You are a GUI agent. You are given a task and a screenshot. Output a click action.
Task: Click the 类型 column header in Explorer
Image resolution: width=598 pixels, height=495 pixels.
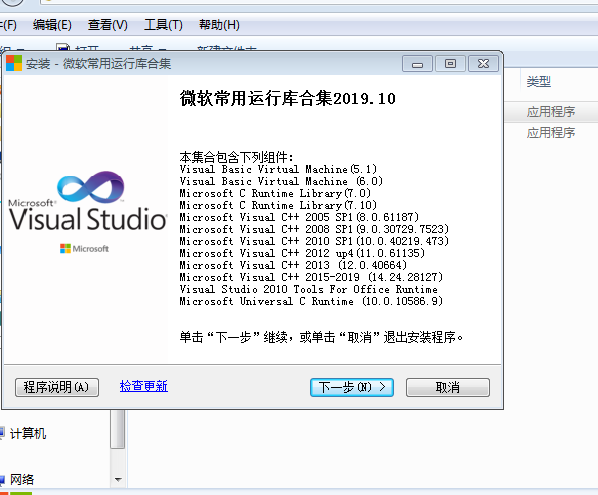pyautogui.click(x=539, y=82)
